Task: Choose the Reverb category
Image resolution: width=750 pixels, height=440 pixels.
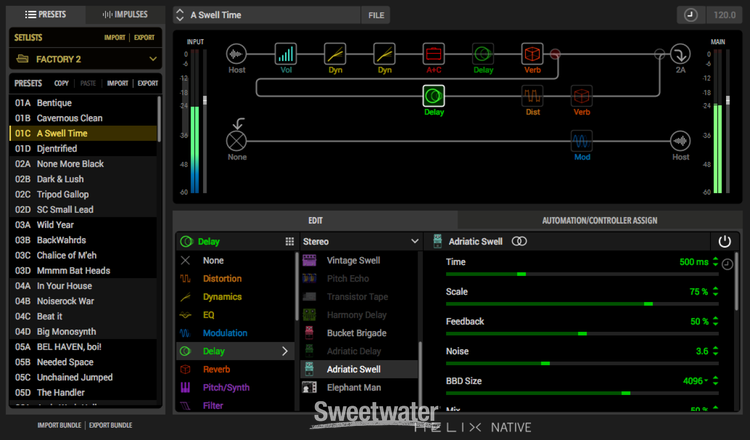Action: 235,369
